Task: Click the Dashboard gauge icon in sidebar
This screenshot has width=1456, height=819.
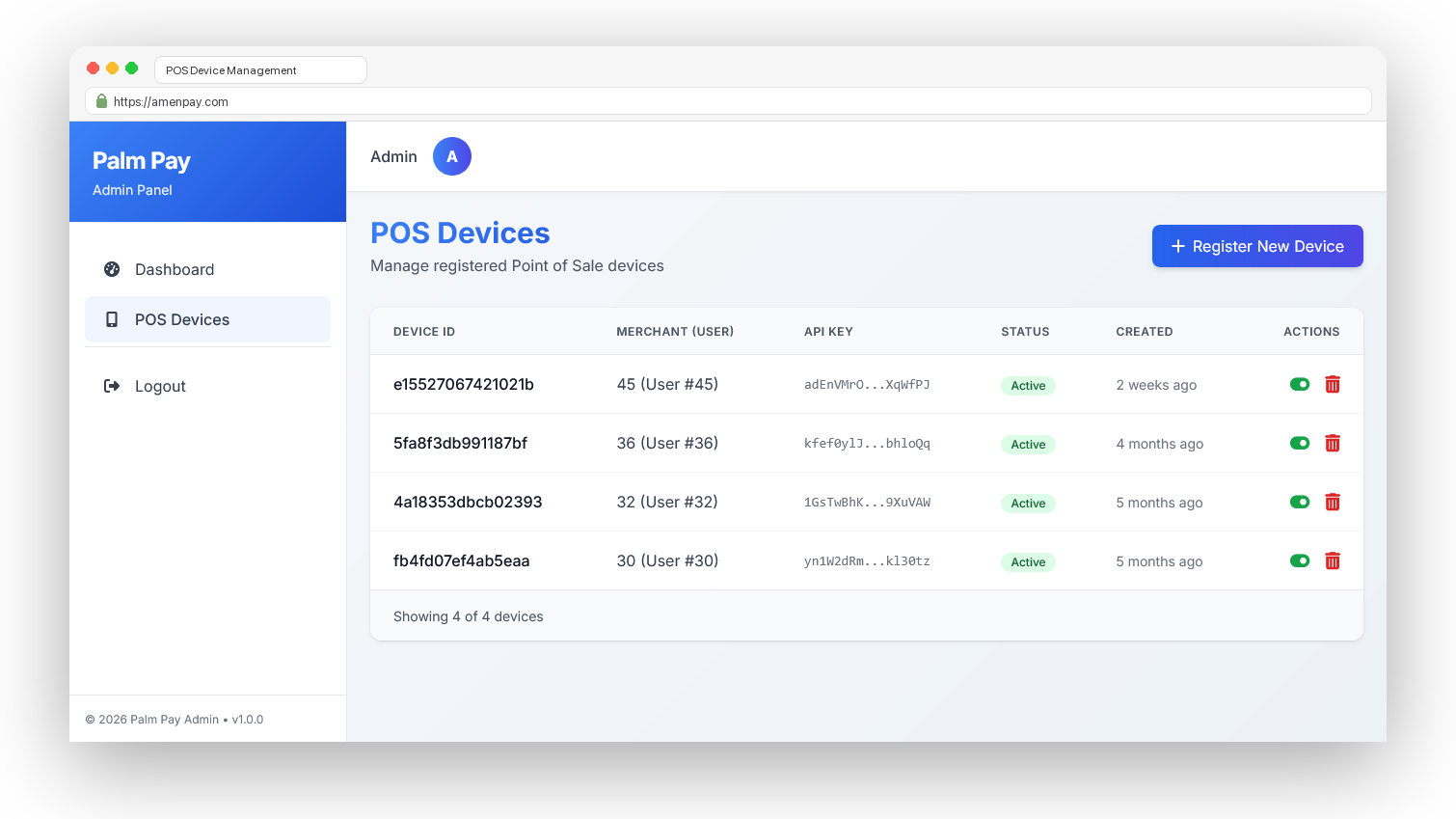Action: pyautogui.click(x=112, y=269)
